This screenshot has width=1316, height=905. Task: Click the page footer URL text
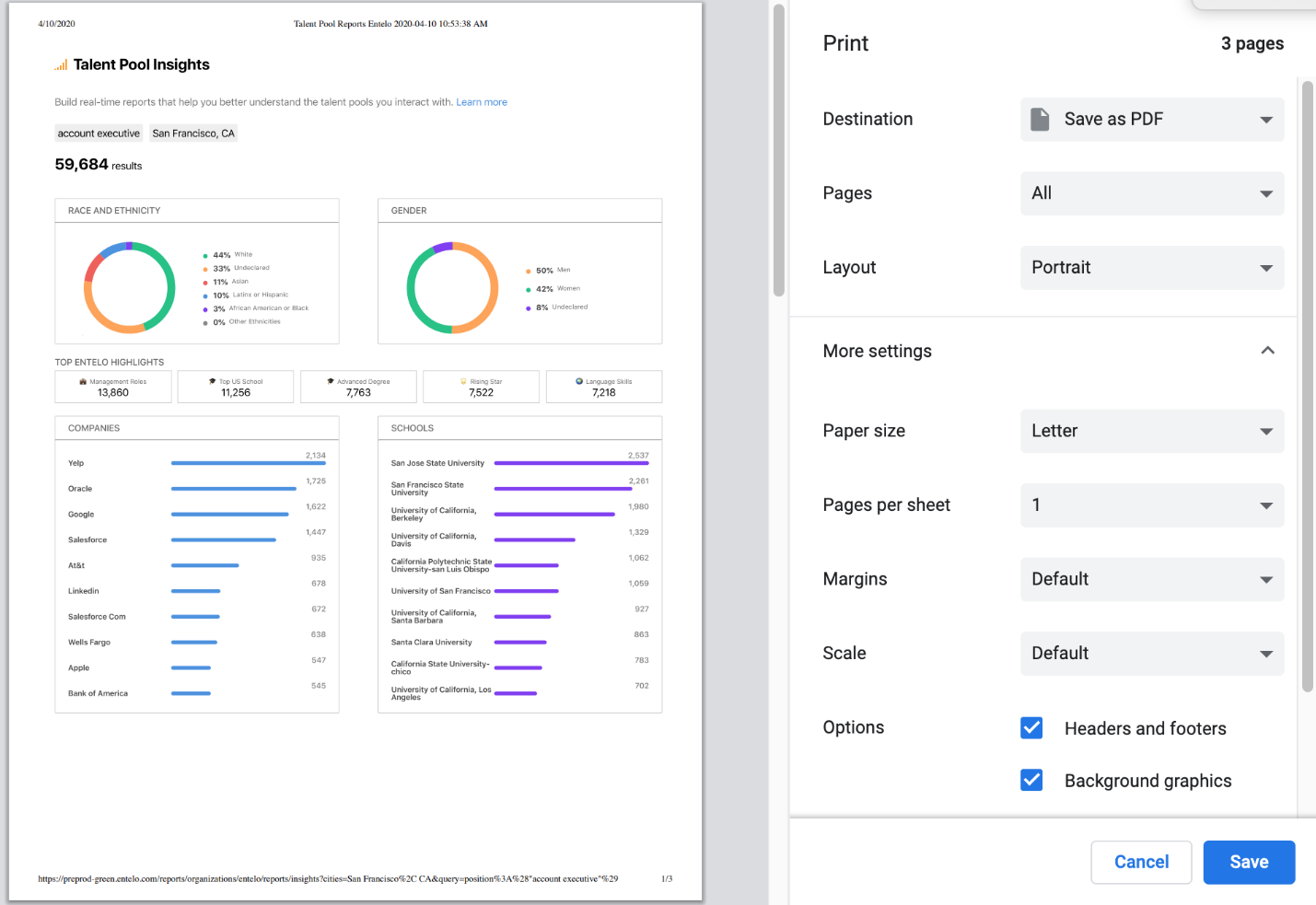[328, 879]
